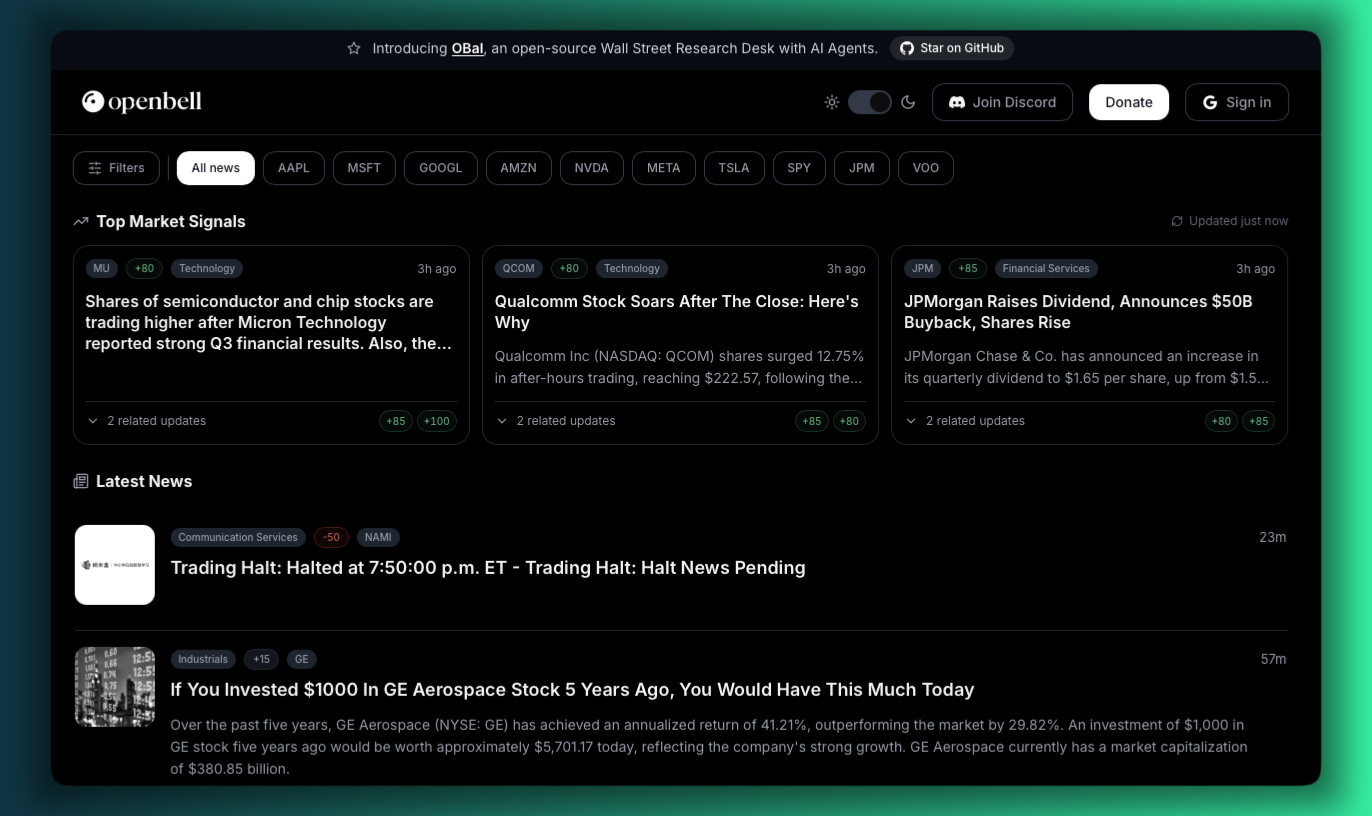Image resolution: width=1372 pixels, height=816 pixels.
Task: Click the Latest News newspaper icon
Action: [x=81, y=482]
